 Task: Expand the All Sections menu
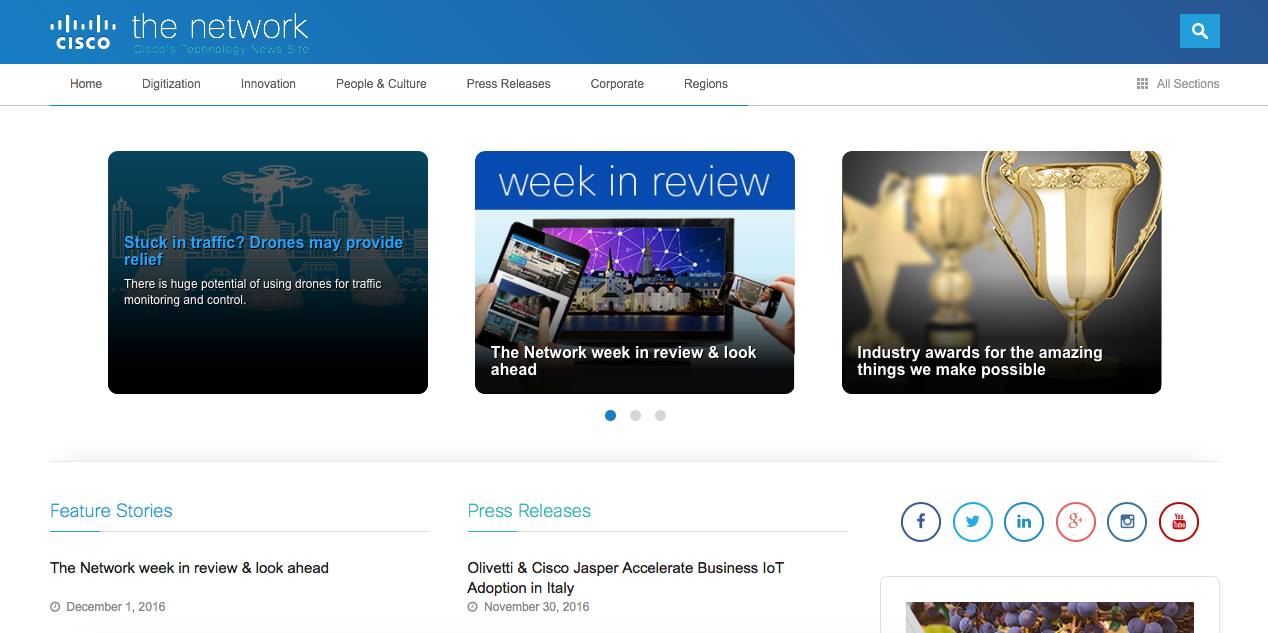1178,84
